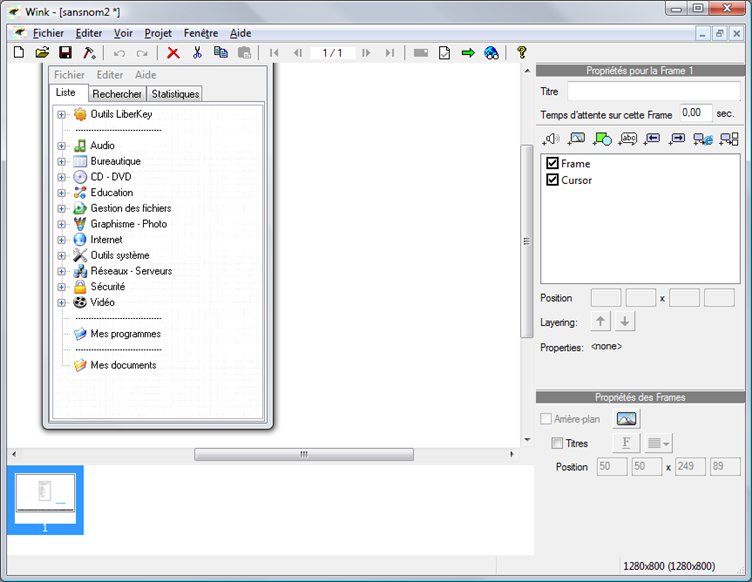Click the layering up arrow button
The height and width of the screenshot is (582, 752).
coord(600,322)
